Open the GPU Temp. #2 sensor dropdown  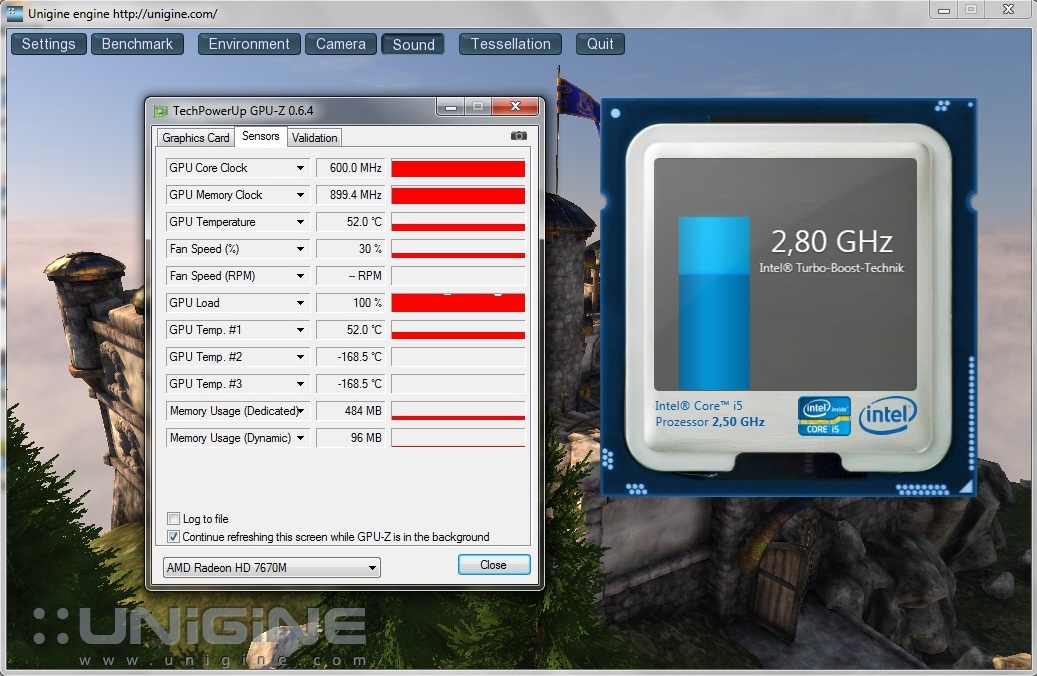(300, 357)
